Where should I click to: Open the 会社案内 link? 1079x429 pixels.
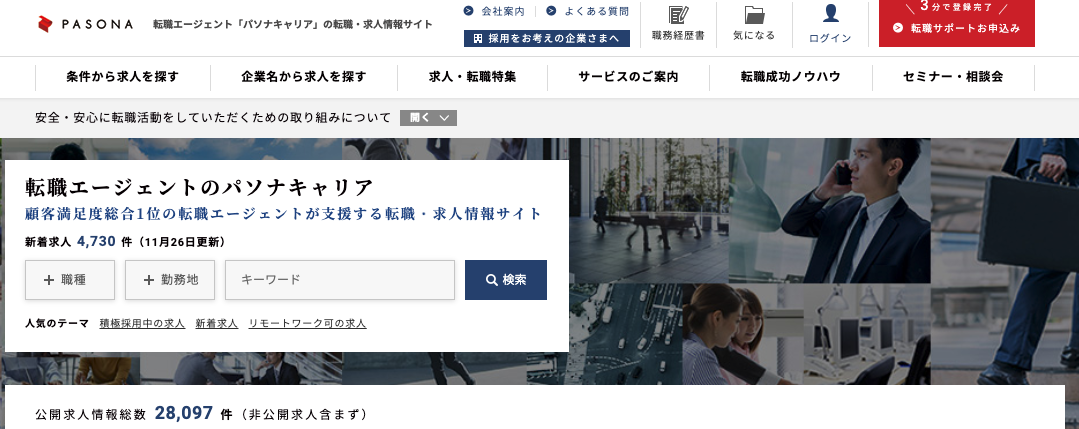502,11
